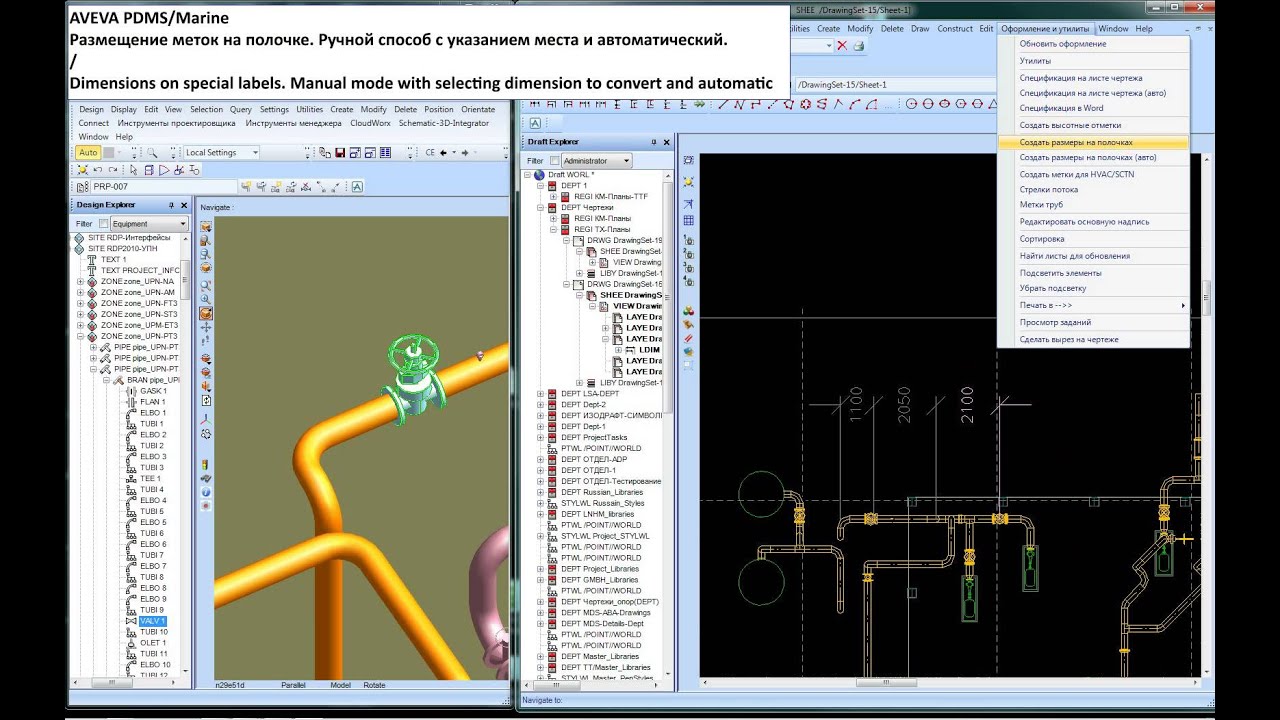Image resolution: width=1280 pixels, height=720 pixels.
Task: Click the save icon in Design toolbar
Action: point(340,153)
